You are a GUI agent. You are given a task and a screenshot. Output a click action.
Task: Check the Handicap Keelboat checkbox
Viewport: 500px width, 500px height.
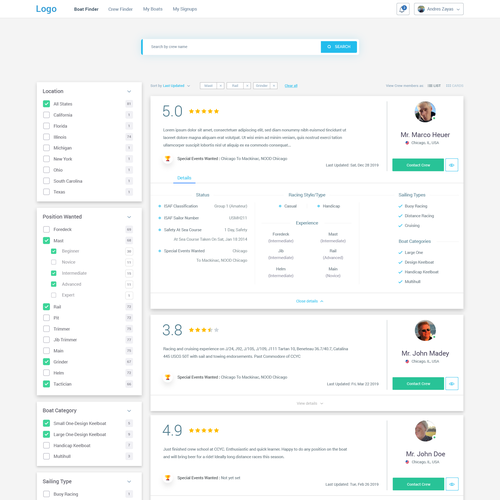point(46,445)
